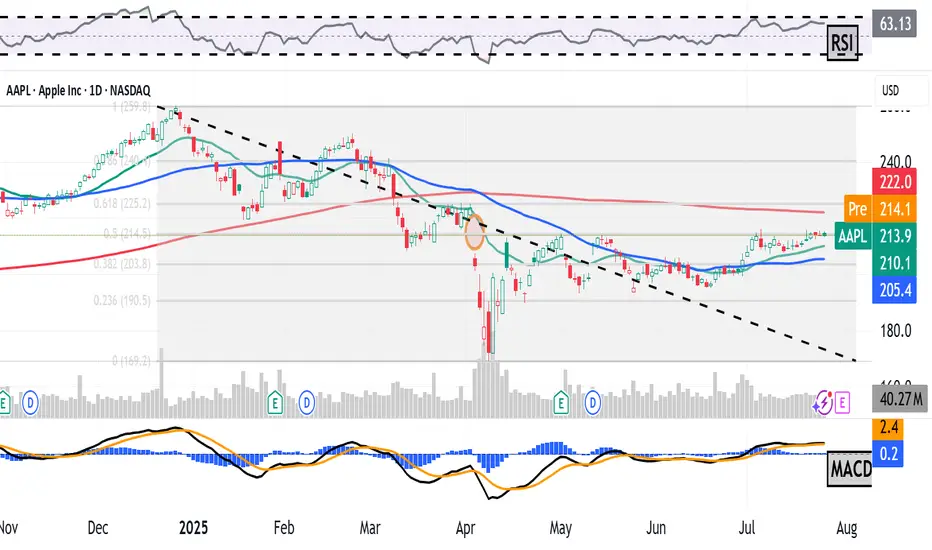Click the RSI value 63.13 label
The height and width of the screenshot is (550, 932).
(895, 24)
